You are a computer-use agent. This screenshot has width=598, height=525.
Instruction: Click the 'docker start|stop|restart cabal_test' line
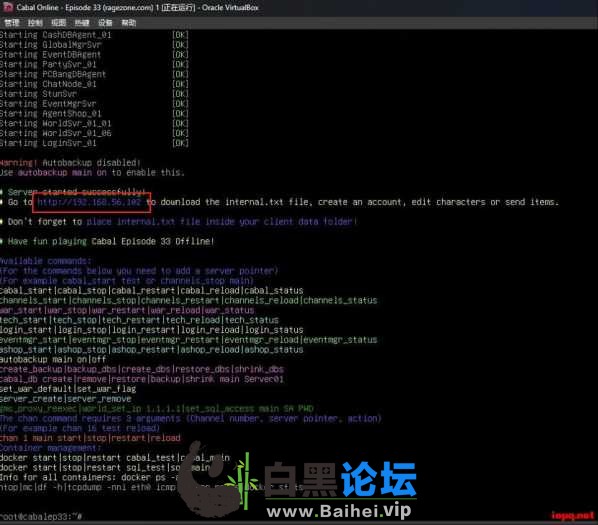115,458
